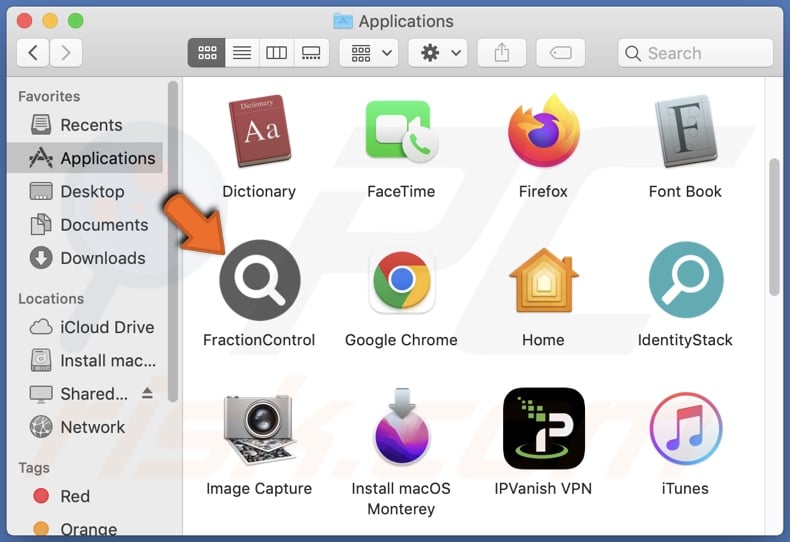Image resolution: width=790 pixels, height=542 pixels.
Task: Select the IdentityStack app icon
Action: point(686,280)
